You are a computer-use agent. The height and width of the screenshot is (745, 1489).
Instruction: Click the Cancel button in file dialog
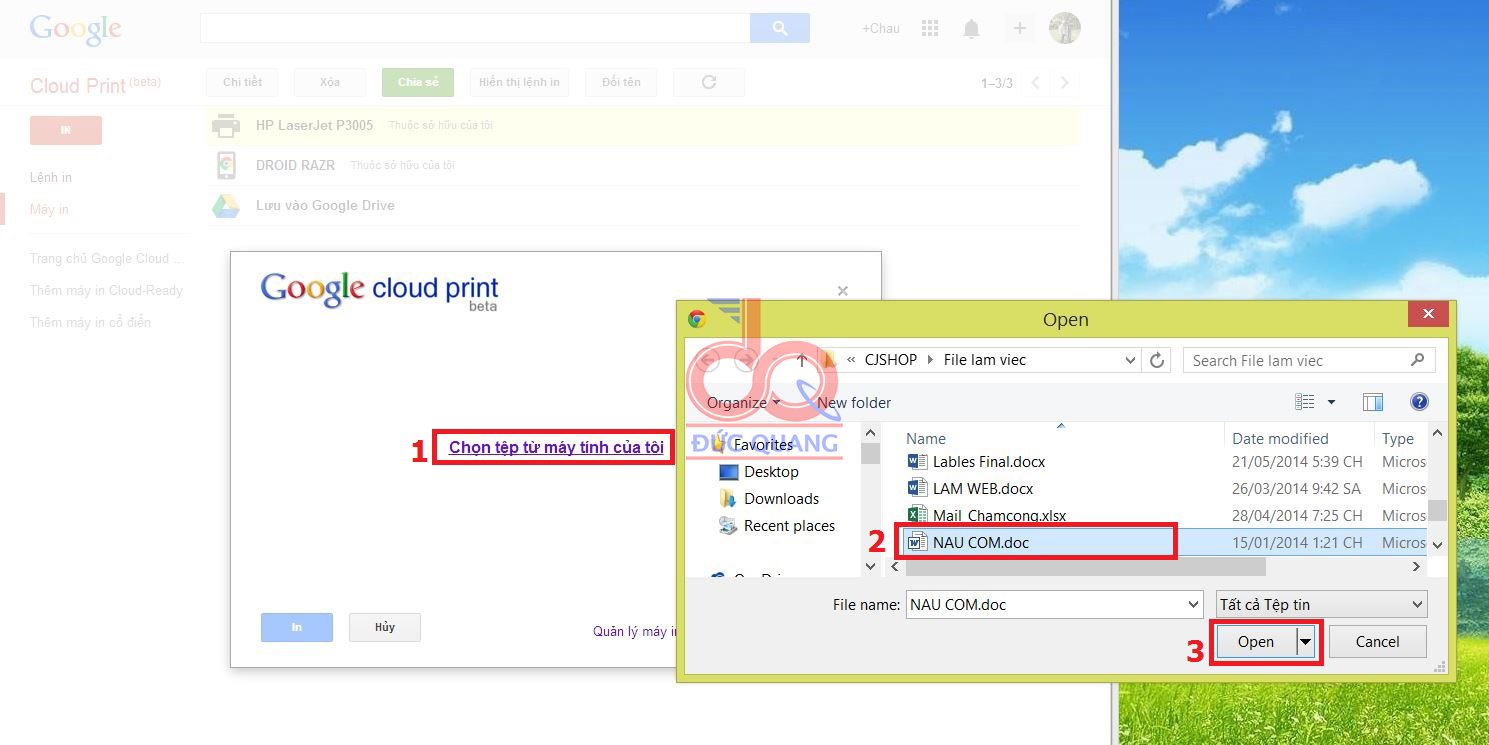tap(1378, 642)
